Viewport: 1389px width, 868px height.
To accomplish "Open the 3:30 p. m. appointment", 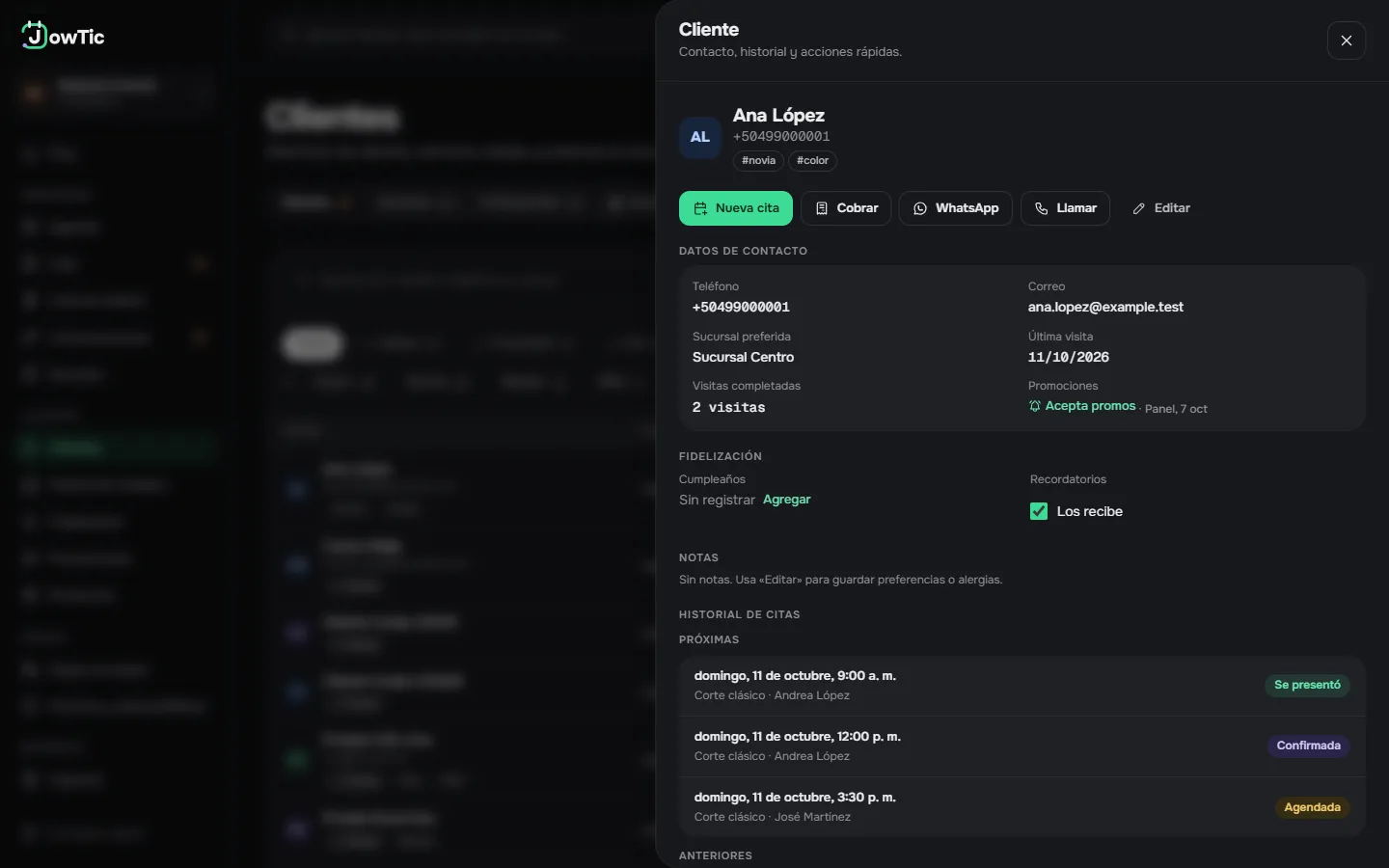I will pos(1022,807).
